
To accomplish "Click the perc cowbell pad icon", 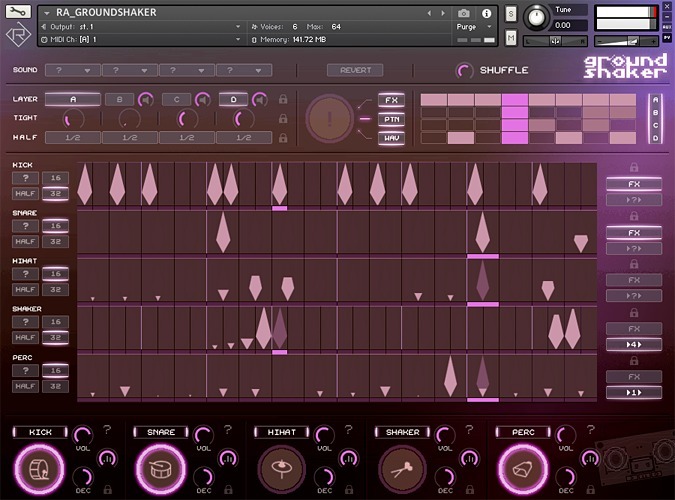I will [520, 467].
